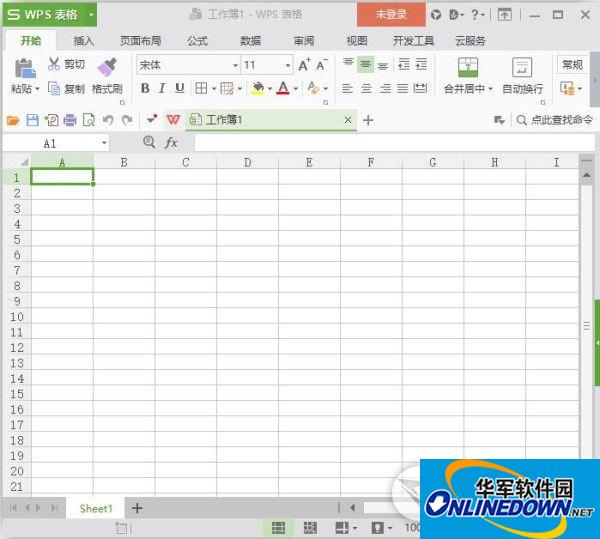Toggle bold formatting

coord(145,88)
